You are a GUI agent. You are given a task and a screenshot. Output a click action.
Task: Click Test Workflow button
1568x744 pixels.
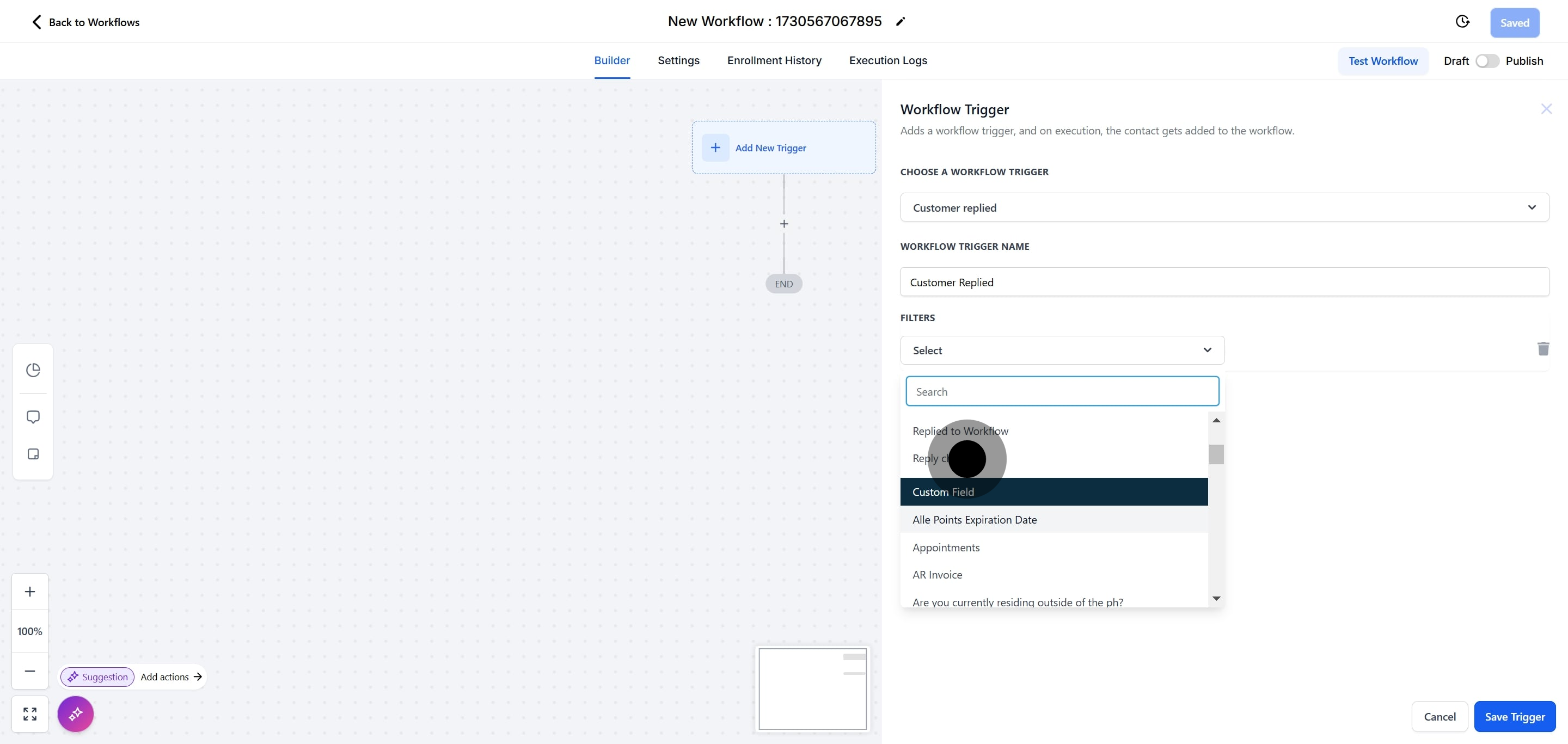(x=1383, y=61)
